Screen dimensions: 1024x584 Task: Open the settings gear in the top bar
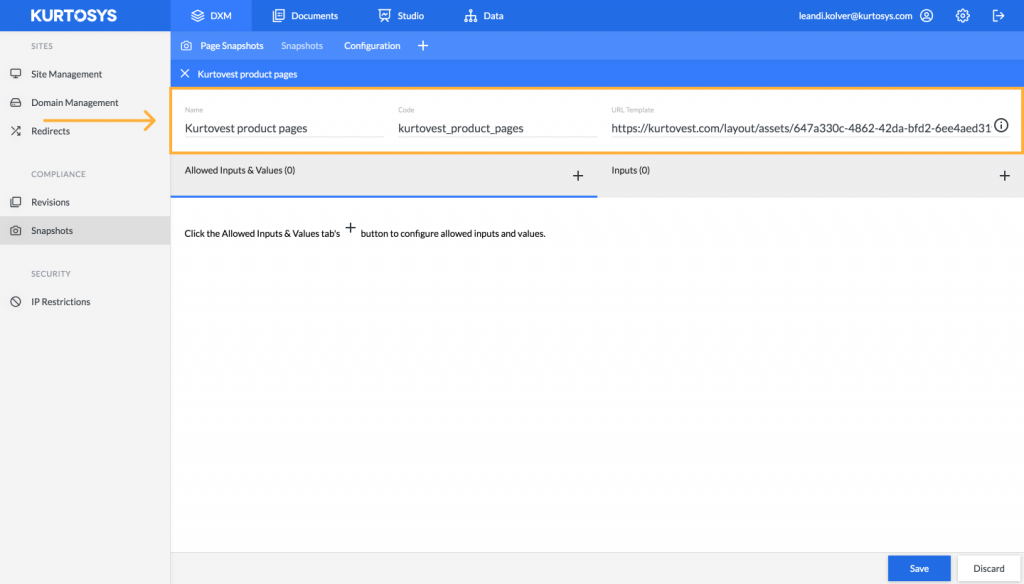coord(961,15)
